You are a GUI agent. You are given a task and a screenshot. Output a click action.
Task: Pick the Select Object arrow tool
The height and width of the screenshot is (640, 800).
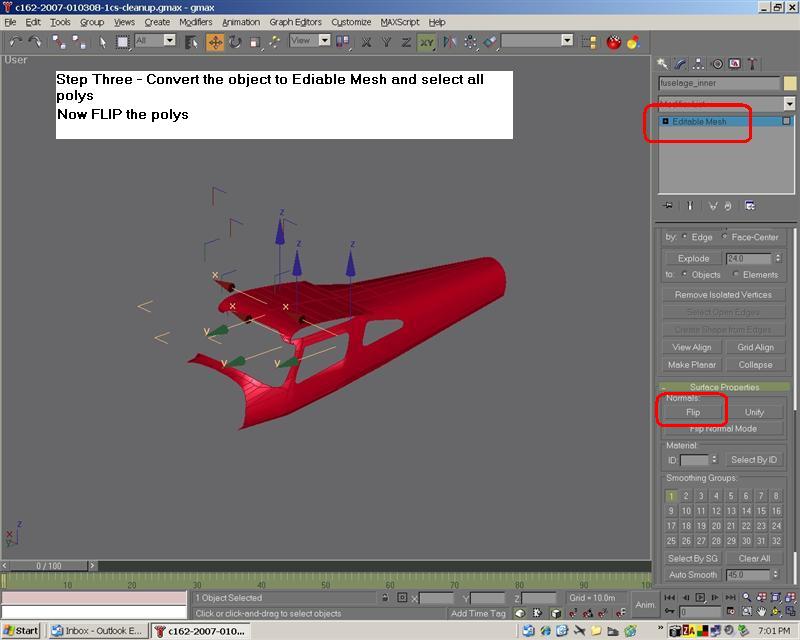coord(103,42)
